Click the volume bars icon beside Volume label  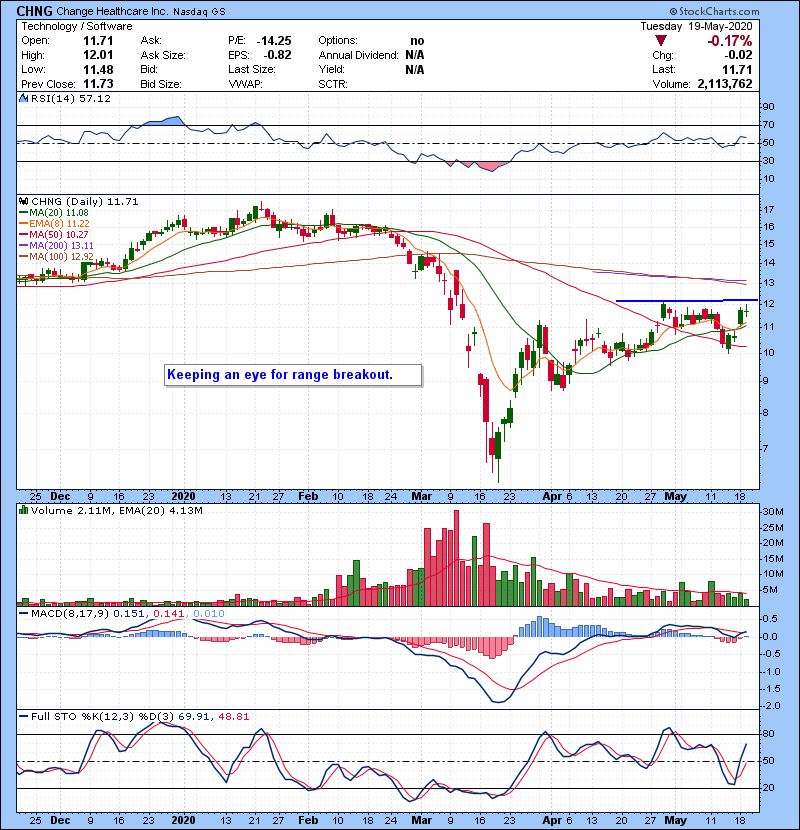click(24, 510)
